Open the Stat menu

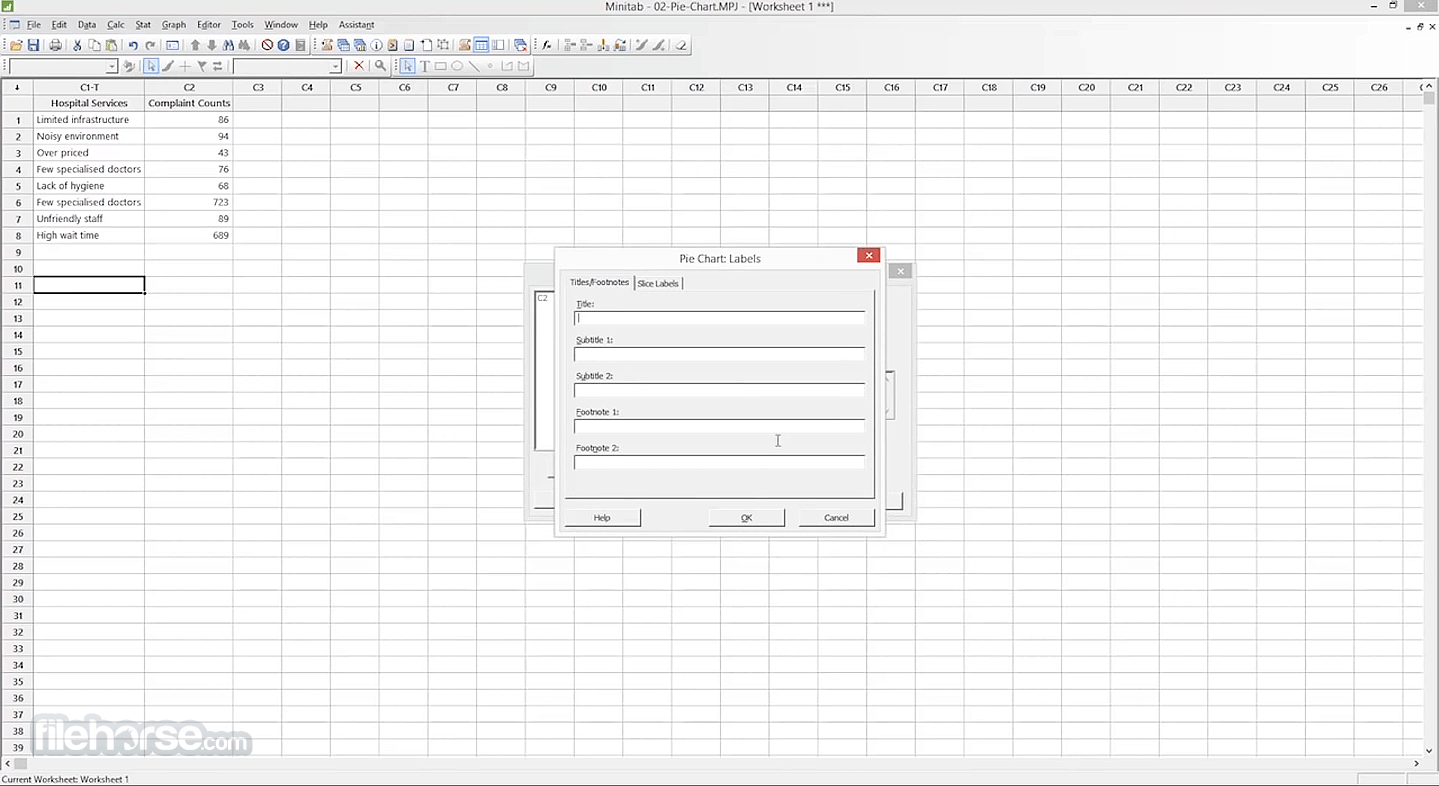pos(143,25)
